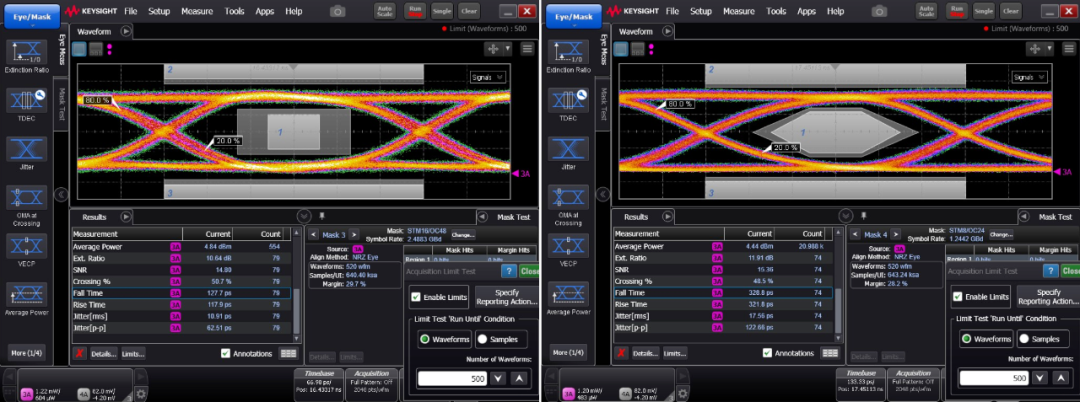This screenshot has width=1080, height=402.
Task: Select Samples radio button in right window
Action: [1024, 339]
